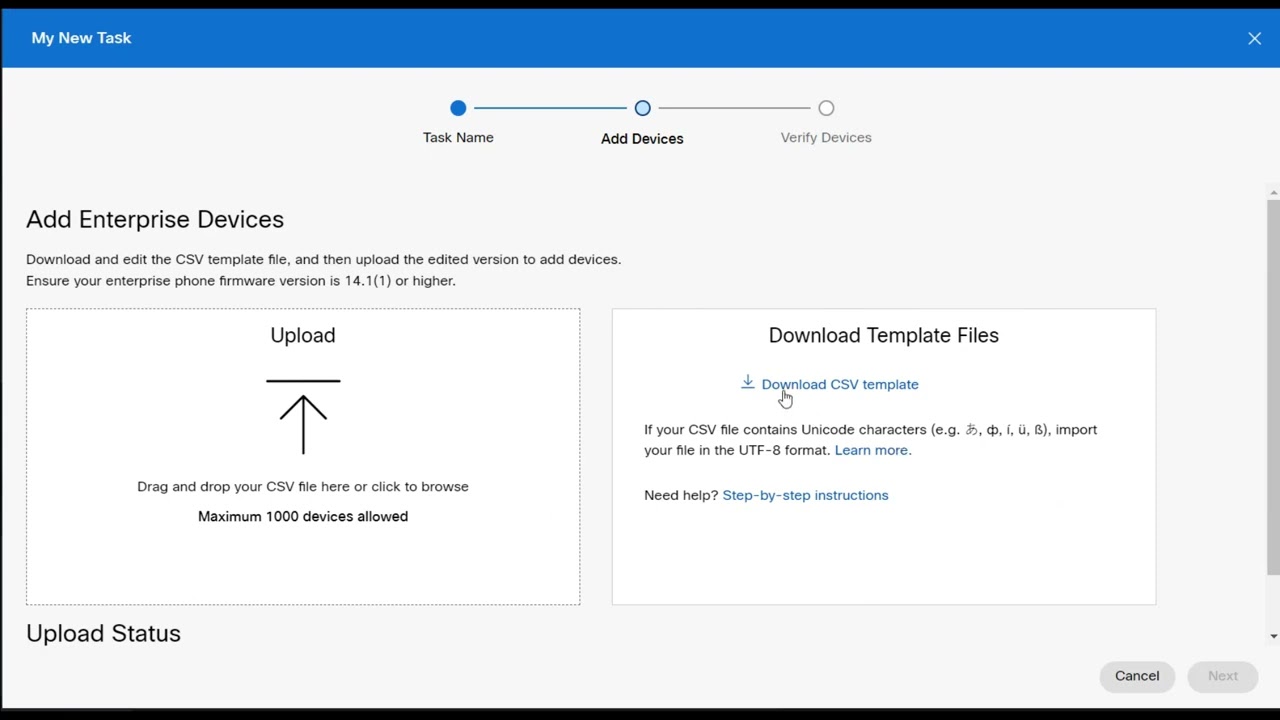1280x720 pixels.
Task: Click the Upload heading in drop zone
Action: [303, 335]
